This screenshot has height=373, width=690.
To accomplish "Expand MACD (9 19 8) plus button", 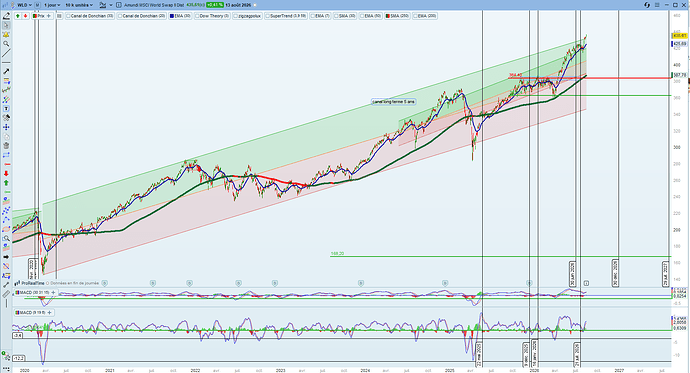I will pyautogui.click(x=49, y=312).
